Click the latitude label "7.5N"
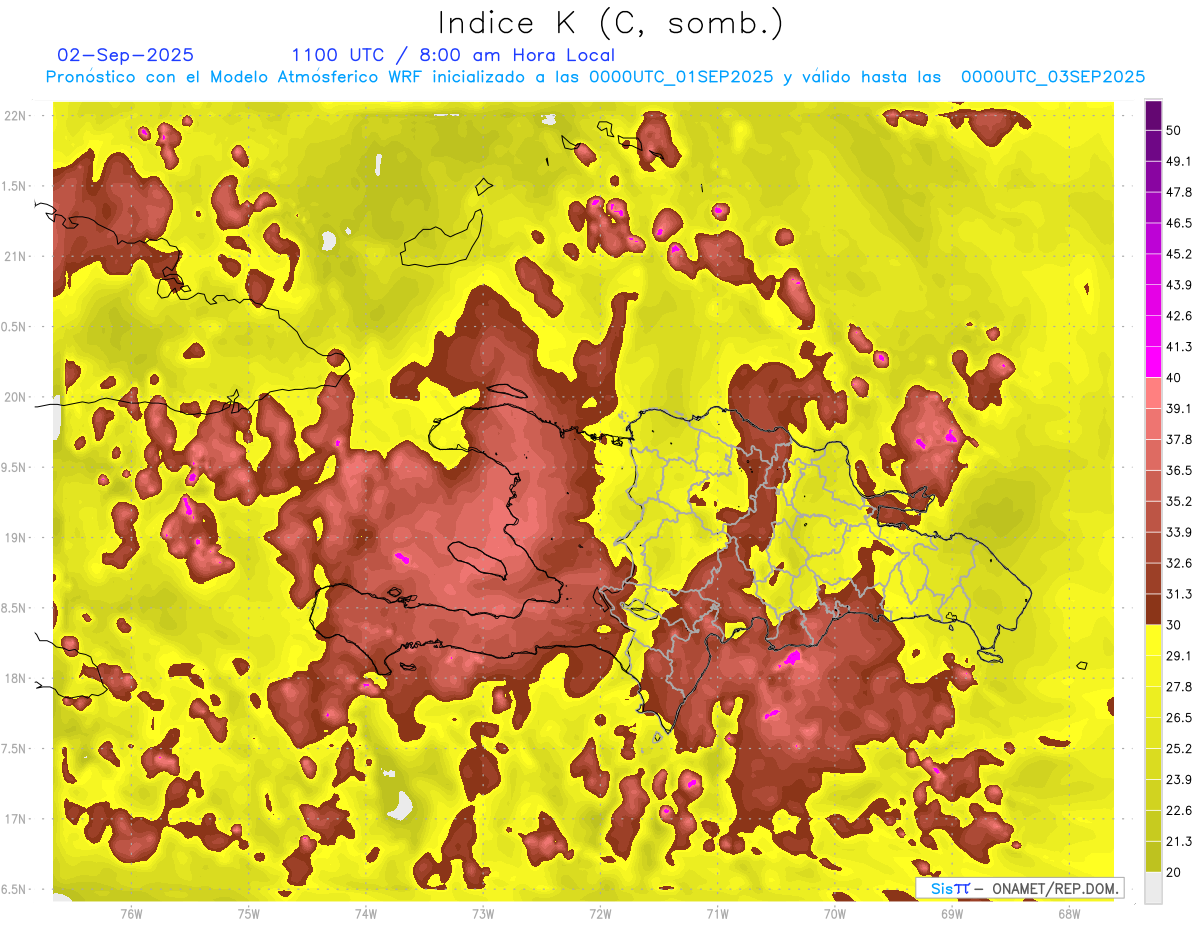The width and height of the screenshot is (1200, 927). 15,749
